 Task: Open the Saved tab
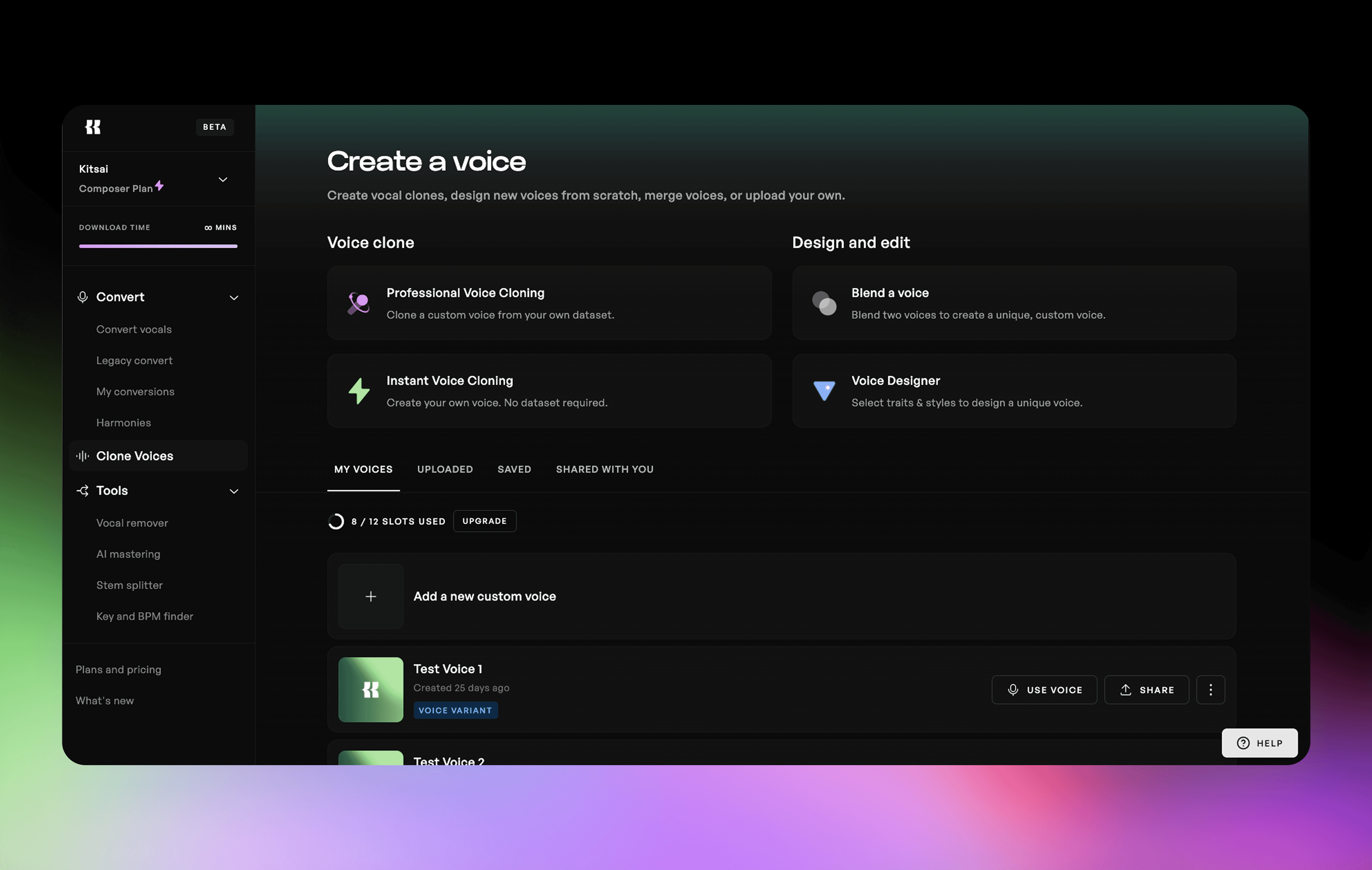tap(514, 469)
